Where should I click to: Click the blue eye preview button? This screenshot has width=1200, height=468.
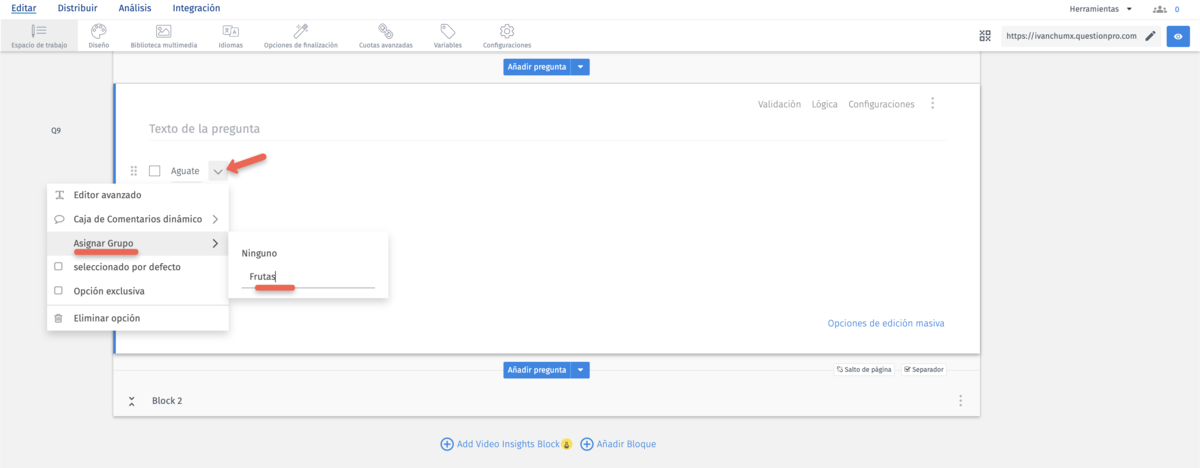point(1178,36)
